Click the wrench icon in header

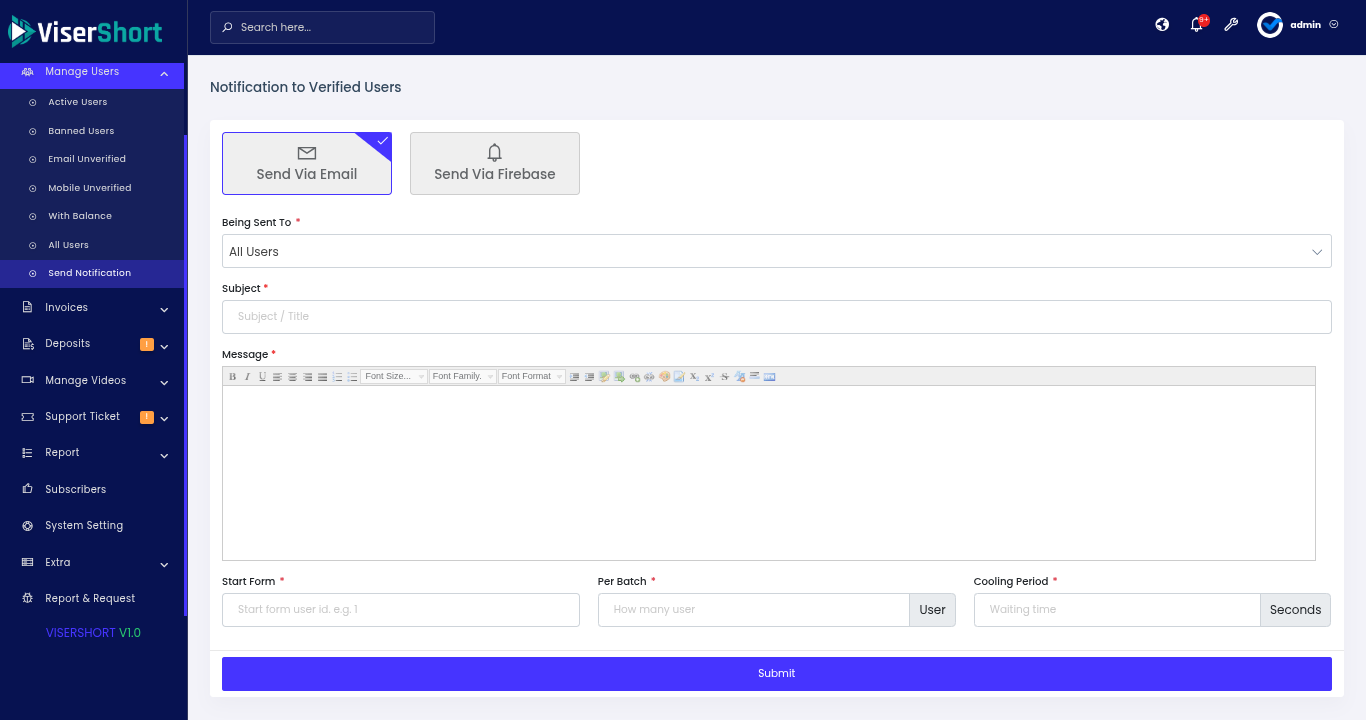tap(1231, 25)
